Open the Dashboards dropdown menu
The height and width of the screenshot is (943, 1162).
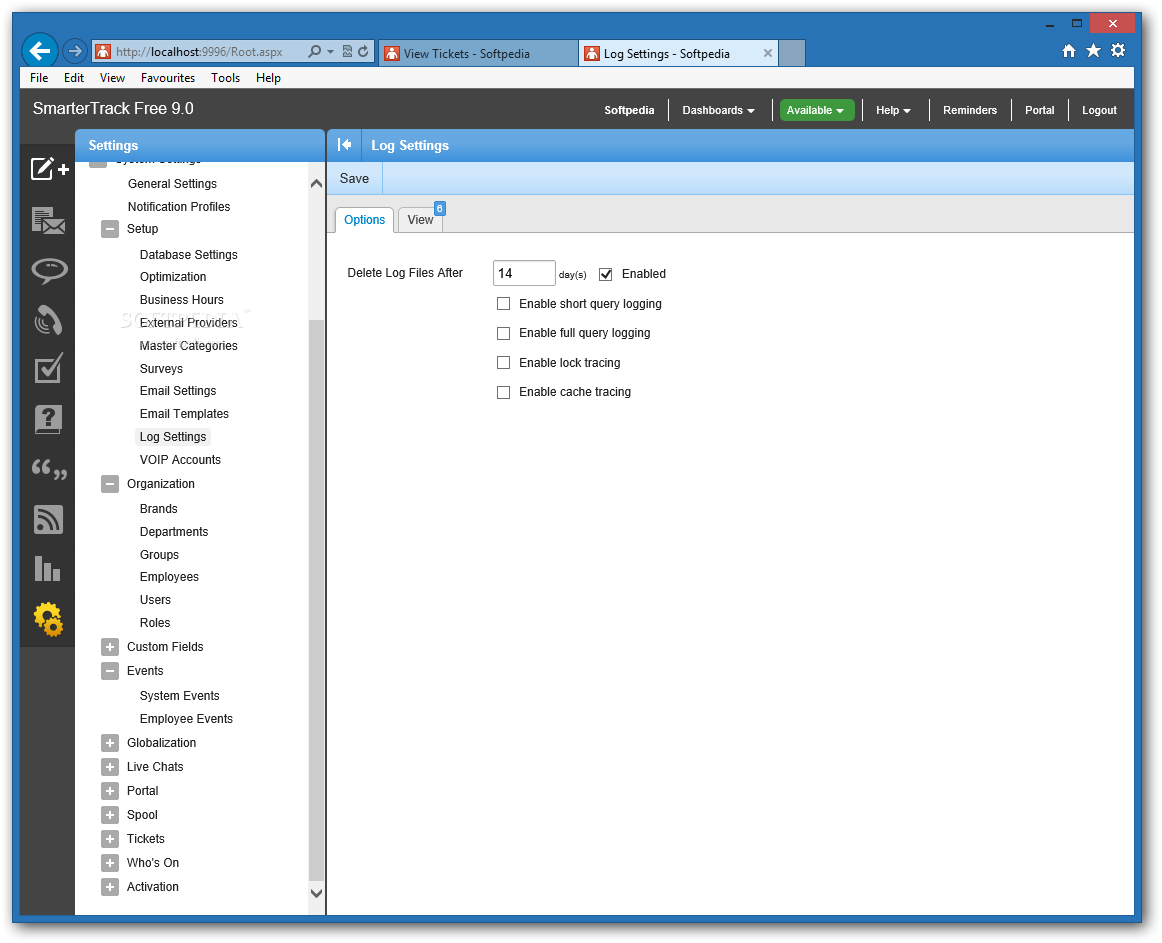click(x=718, y=110)
